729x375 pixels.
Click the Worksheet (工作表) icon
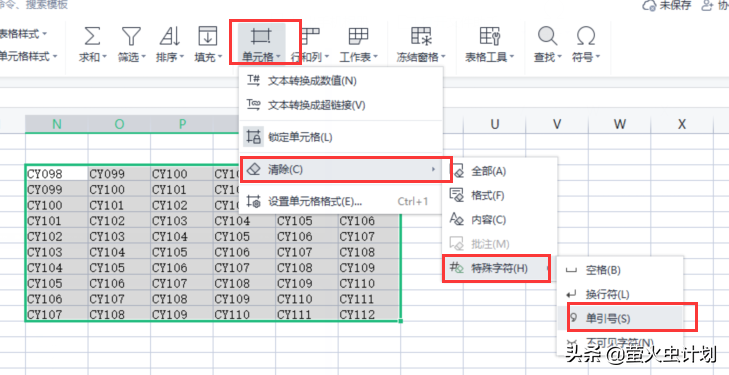pos(358,36)
